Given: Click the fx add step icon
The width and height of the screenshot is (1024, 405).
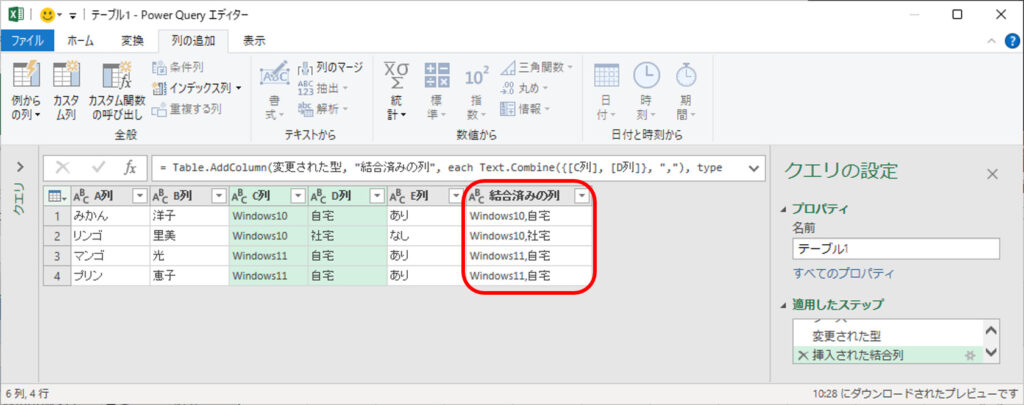Looking at the screenshot, I should 131,168.
